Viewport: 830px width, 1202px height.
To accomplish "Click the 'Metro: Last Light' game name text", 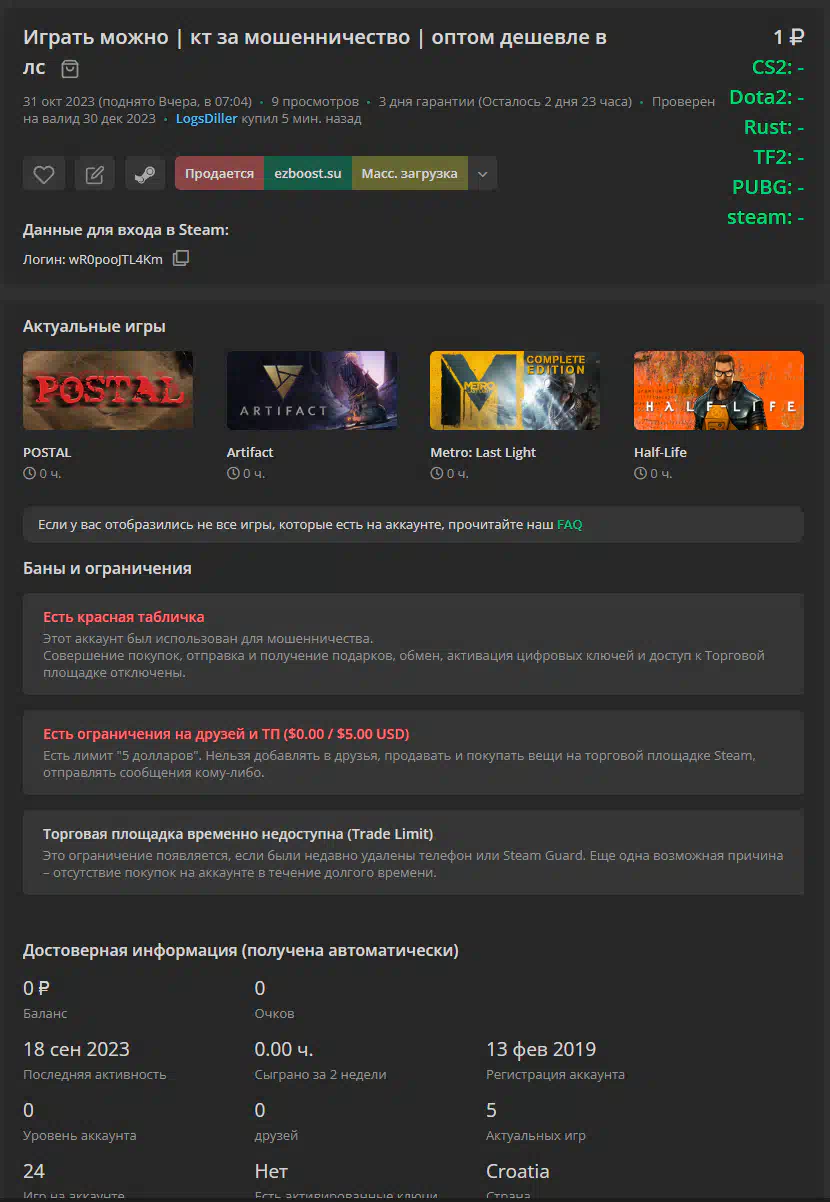I will 483,453.
